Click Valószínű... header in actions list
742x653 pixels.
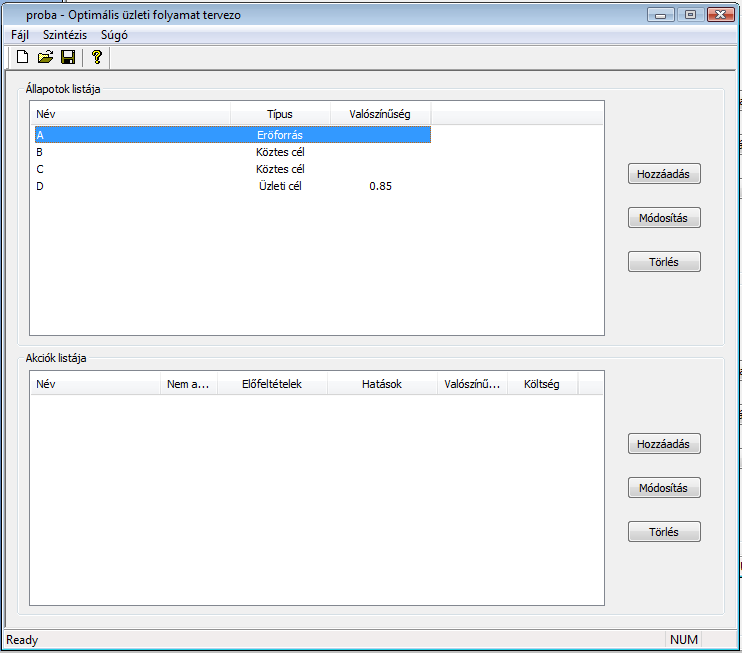tap(472, 384)
